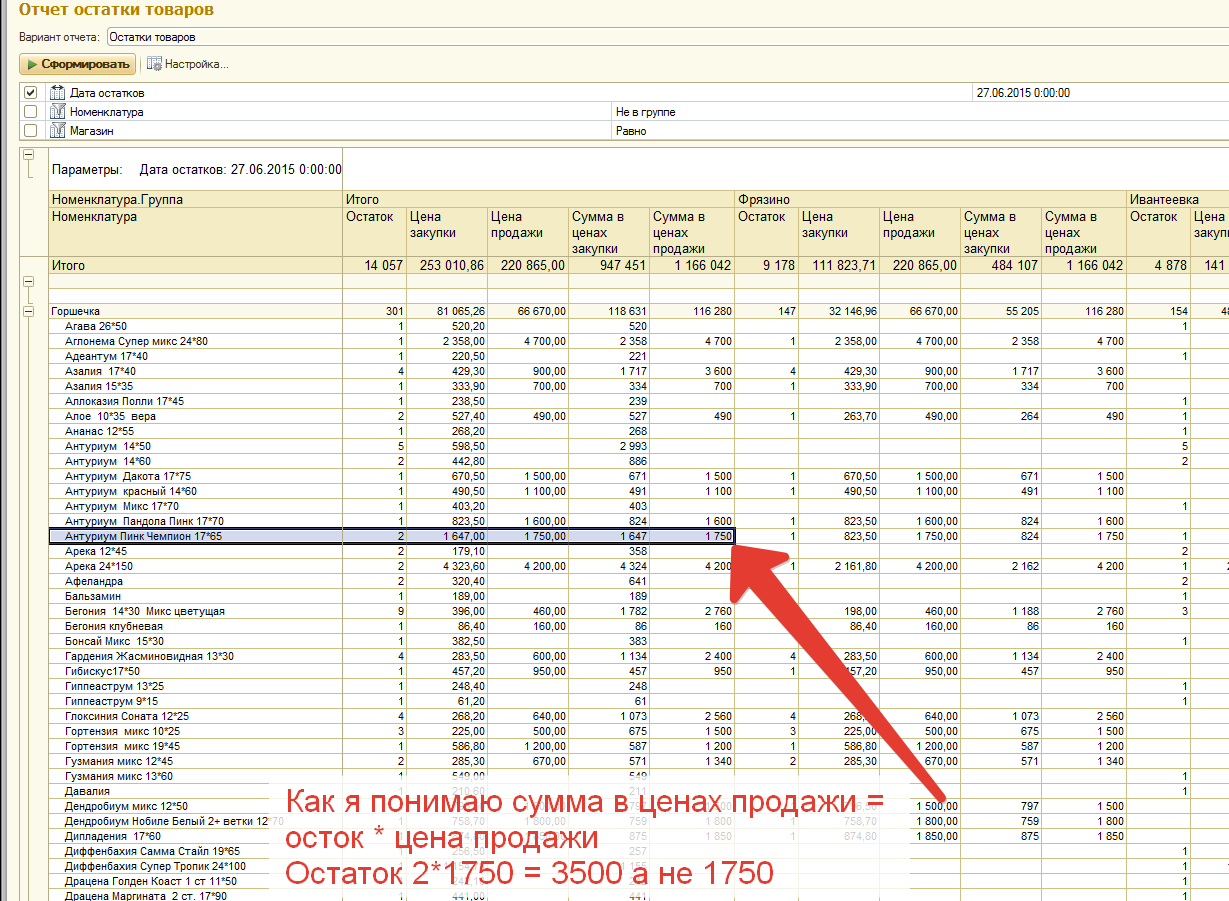
Task: Select the Горшечка group name cell
Action: 76,312
